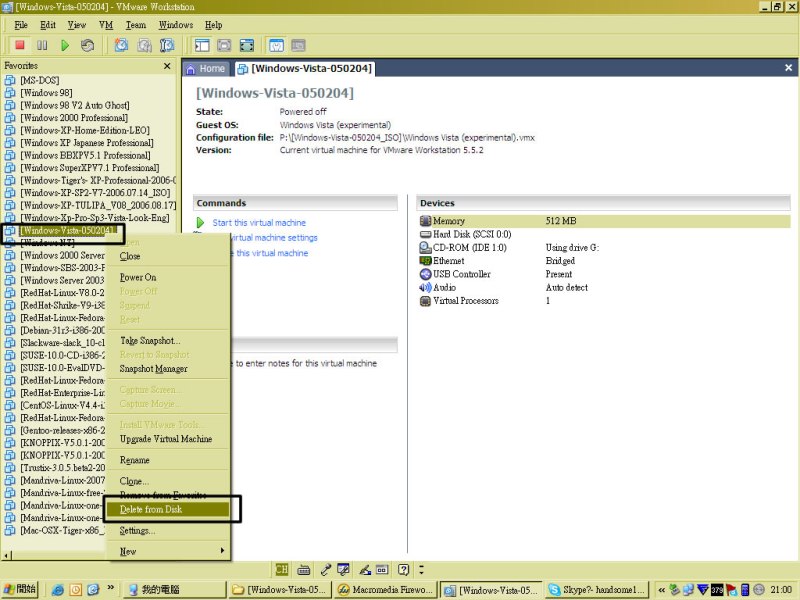This screenshot has width=800, height=600.
Task: Close the Windows-Vista-050204 tab with X
Action: 788,67
